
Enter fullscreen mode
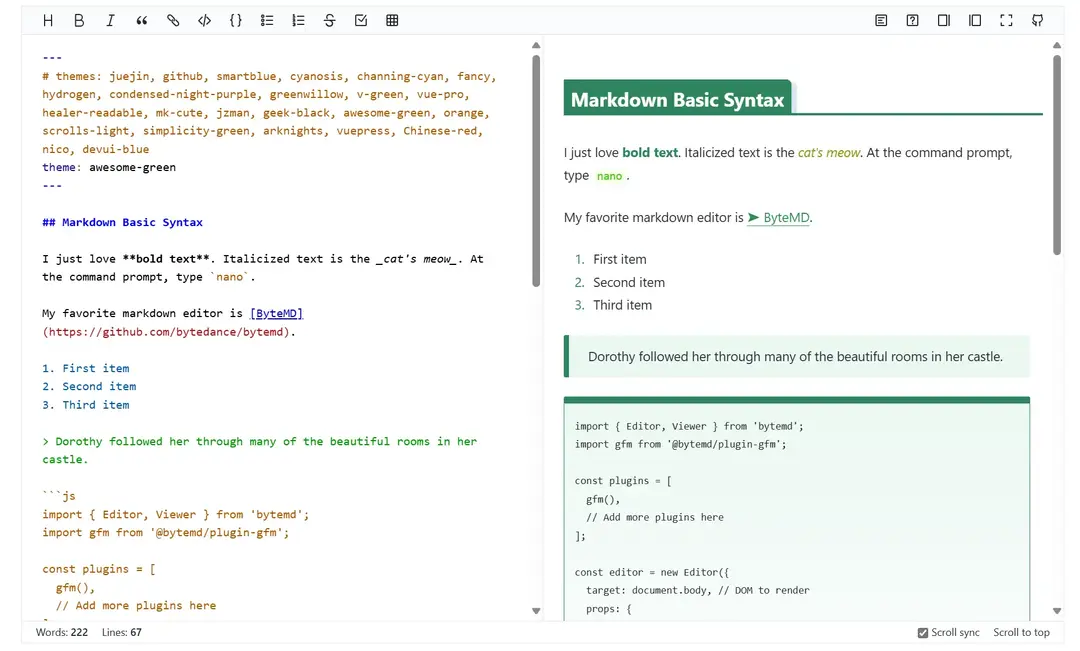pos(1006,20)
